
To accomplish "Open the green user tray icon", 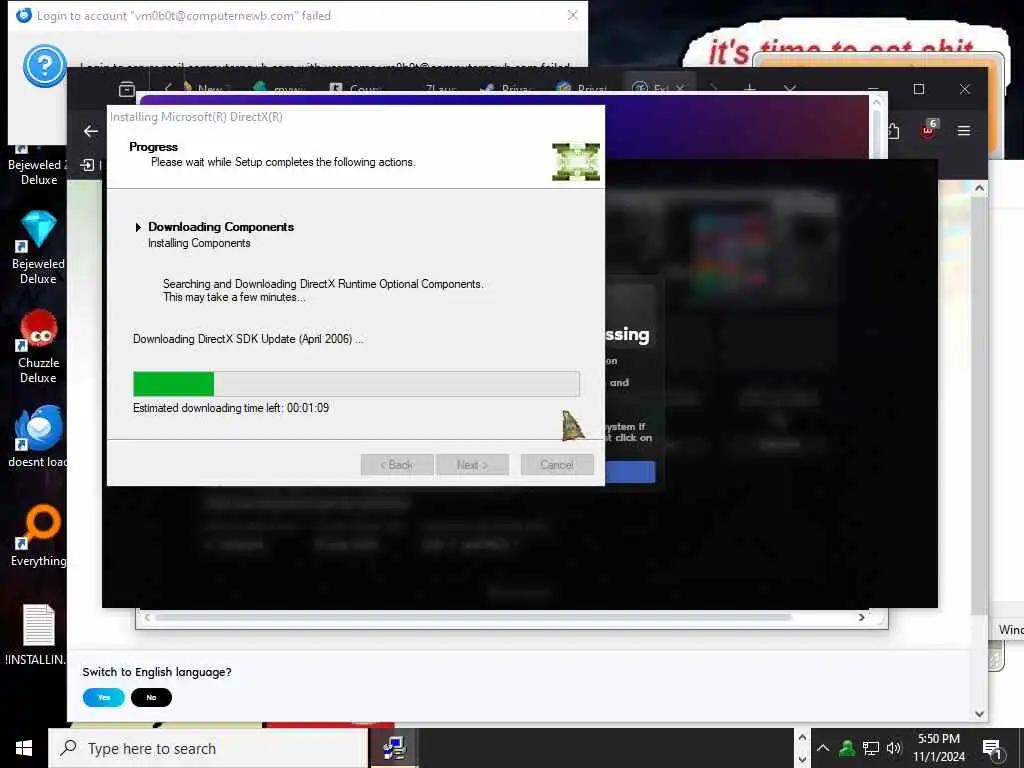I will (847, 748).
